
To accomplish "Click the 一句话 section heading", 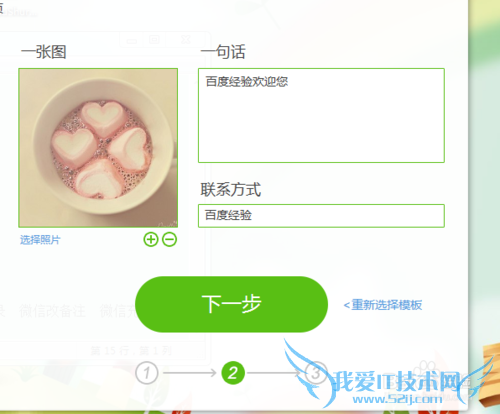I will [223, 52].
